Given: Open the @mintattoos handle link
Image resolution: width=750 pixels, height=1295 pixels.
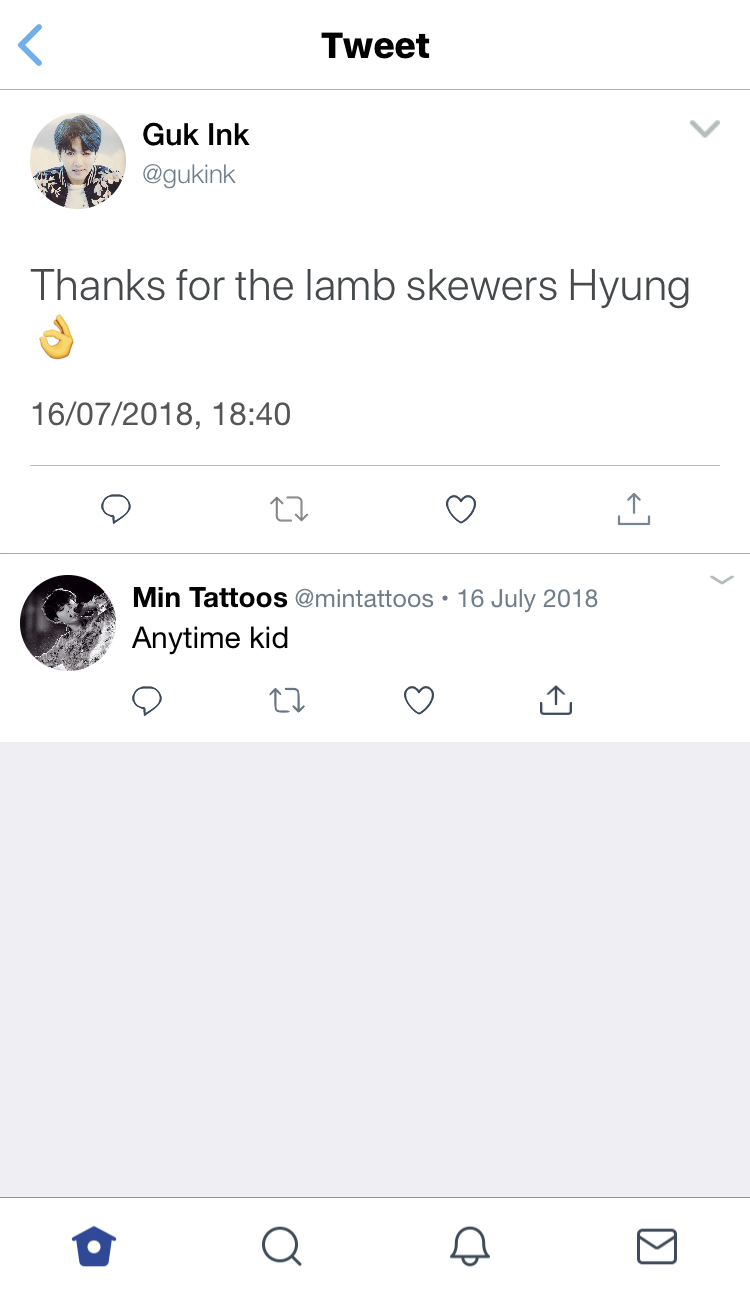Looking at the screenshot, I should (364, 599).
